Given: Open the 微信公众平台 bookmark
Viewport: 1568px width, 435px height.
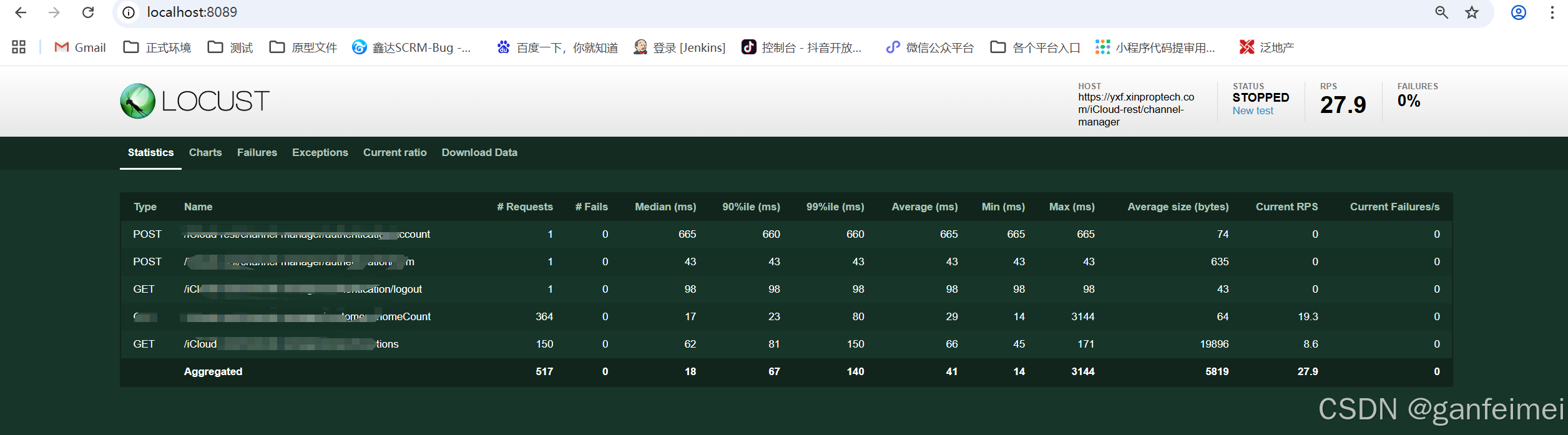Looking at the screenshot, I should tap(929, 47).
